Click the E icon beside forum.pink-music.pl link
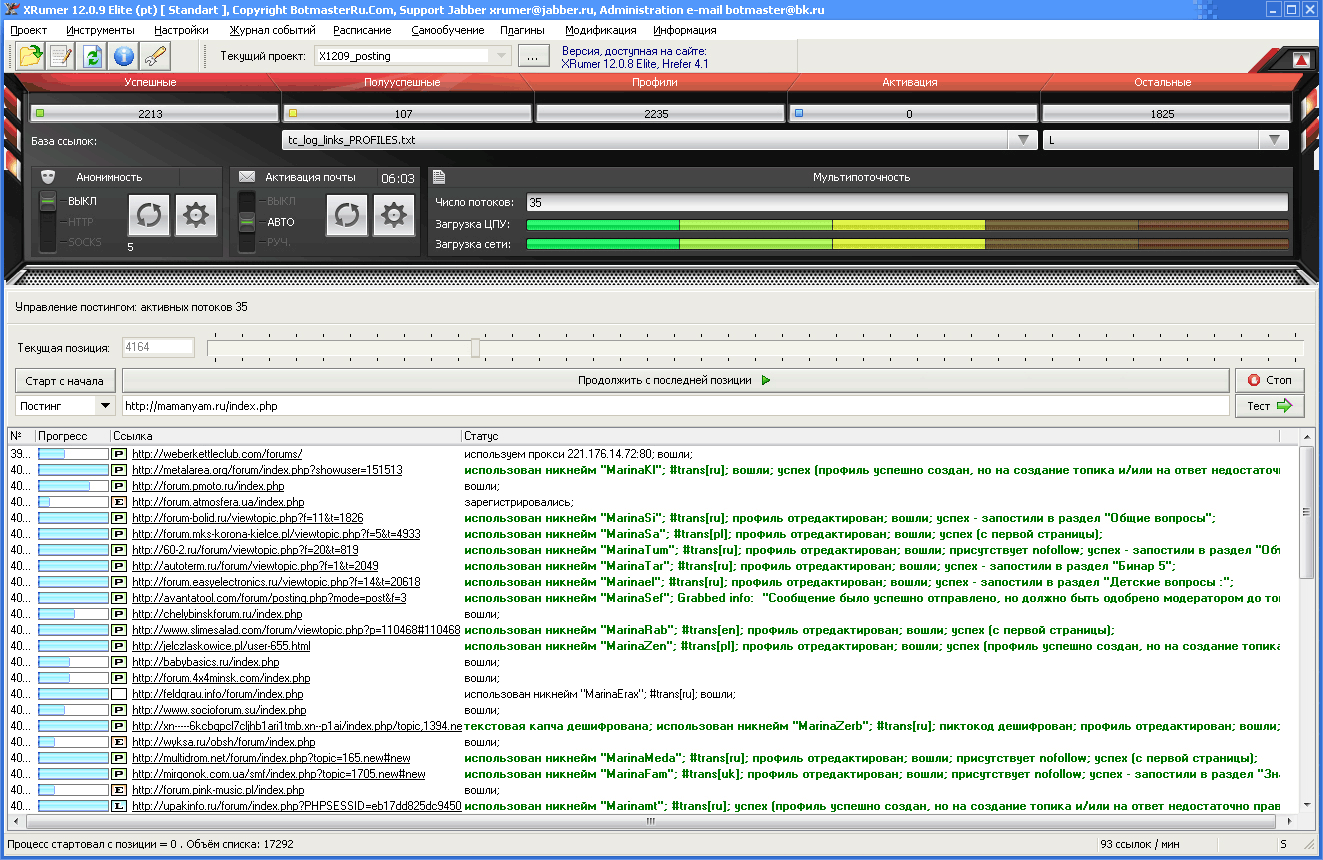 point(119,790)
